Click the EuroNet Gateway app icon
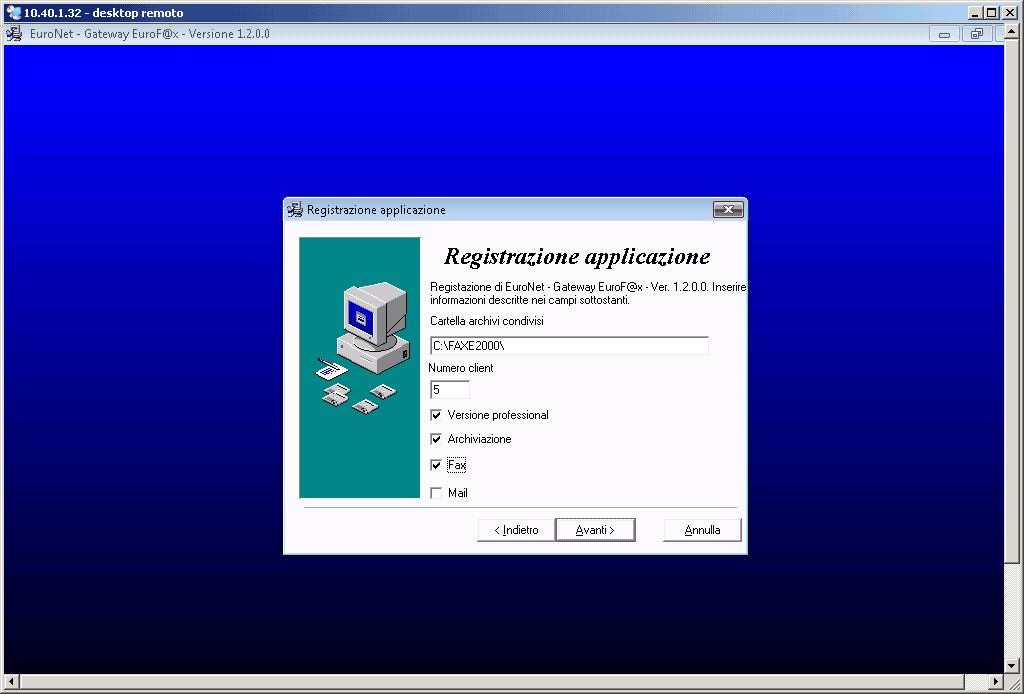The image size is (1024, 694). coord(14,34)
